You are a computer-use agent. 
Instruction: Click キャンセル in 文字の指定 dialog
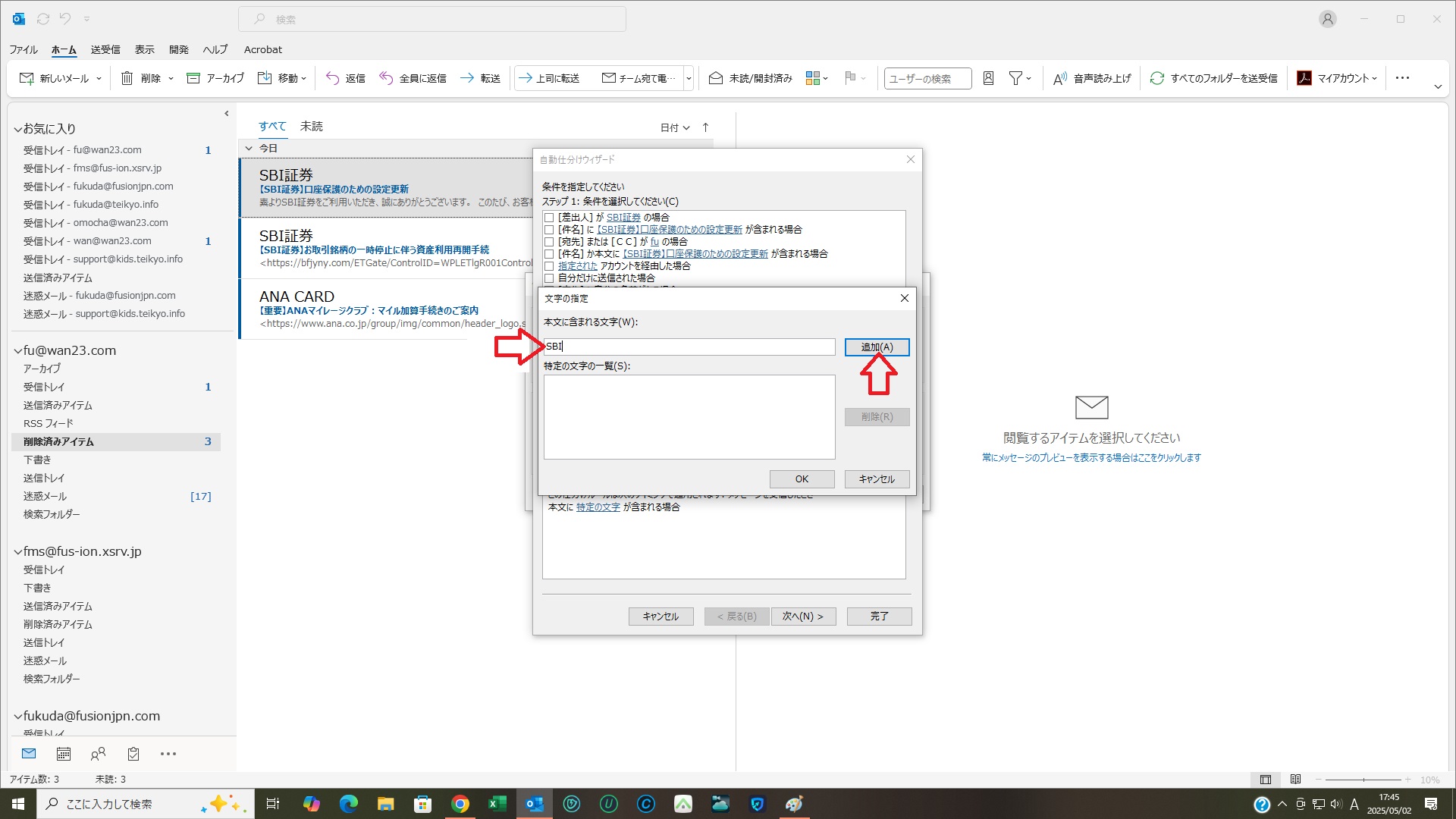point(877,479)
